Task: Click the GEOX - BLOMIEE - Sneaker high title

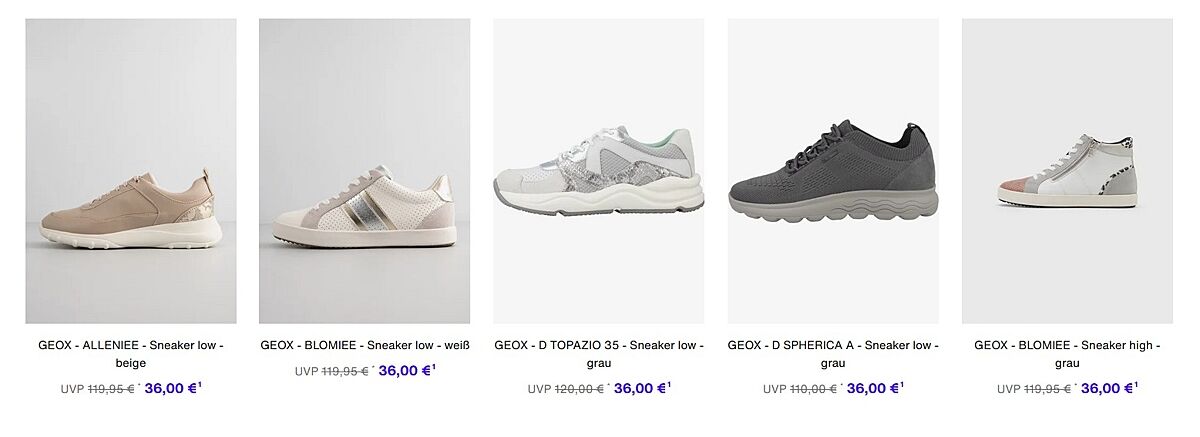Action: click(1067, 354)
